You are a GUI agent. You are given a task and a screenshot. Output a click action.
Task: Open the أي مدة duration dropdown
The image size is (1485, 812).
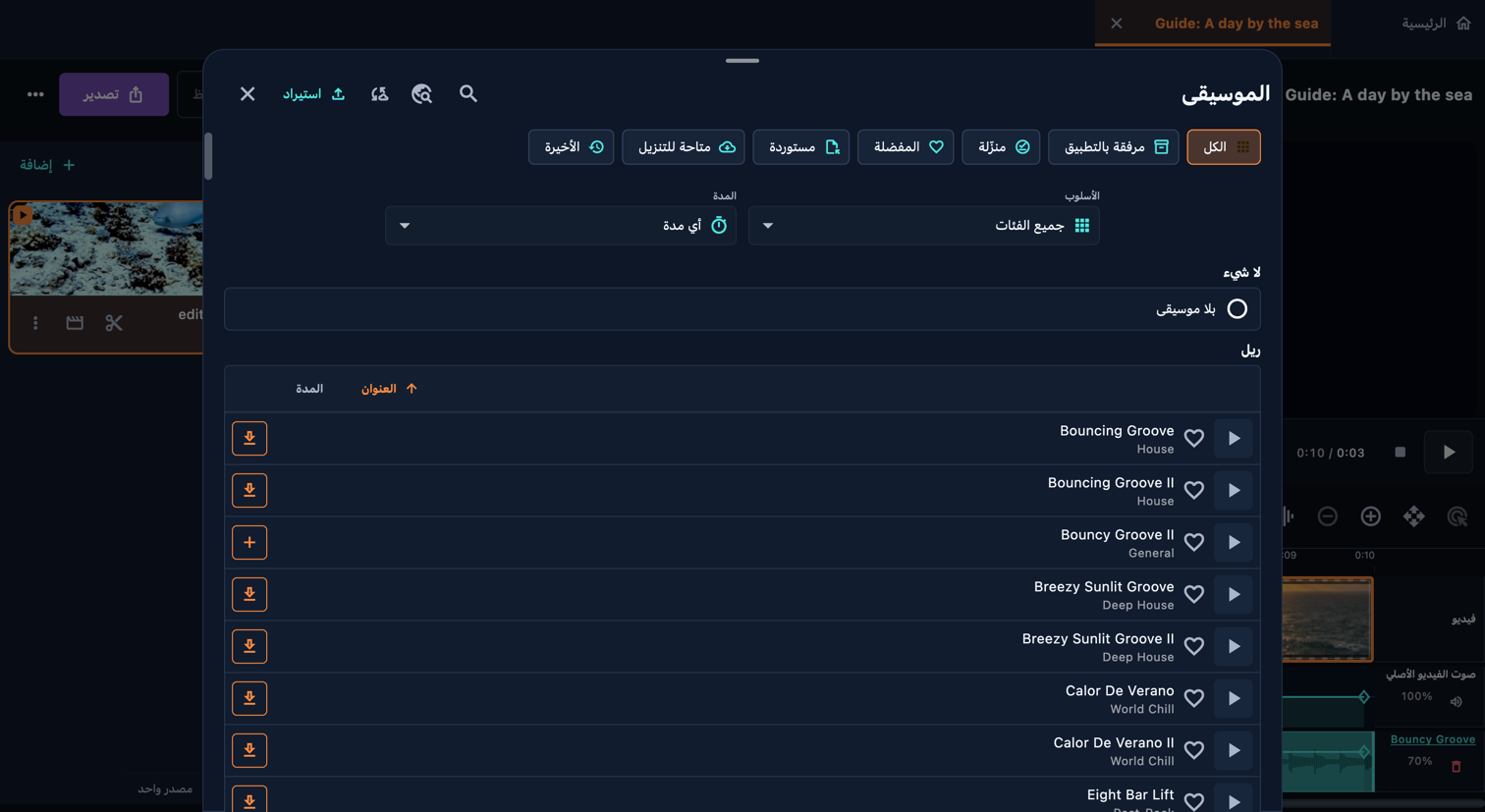tap(561, 226)
